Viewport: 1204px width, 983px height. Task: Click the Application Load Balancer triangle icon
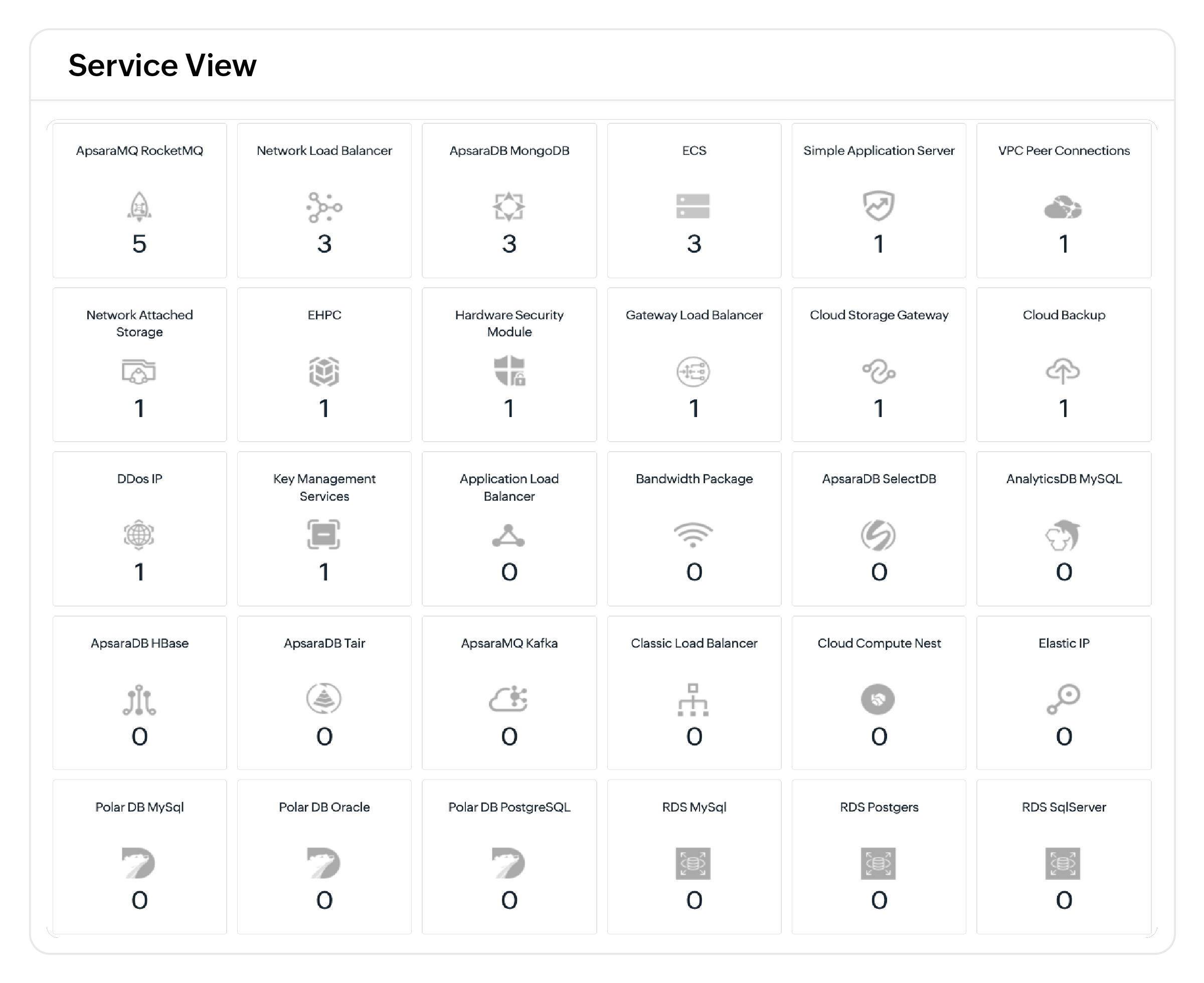point(508,536)
